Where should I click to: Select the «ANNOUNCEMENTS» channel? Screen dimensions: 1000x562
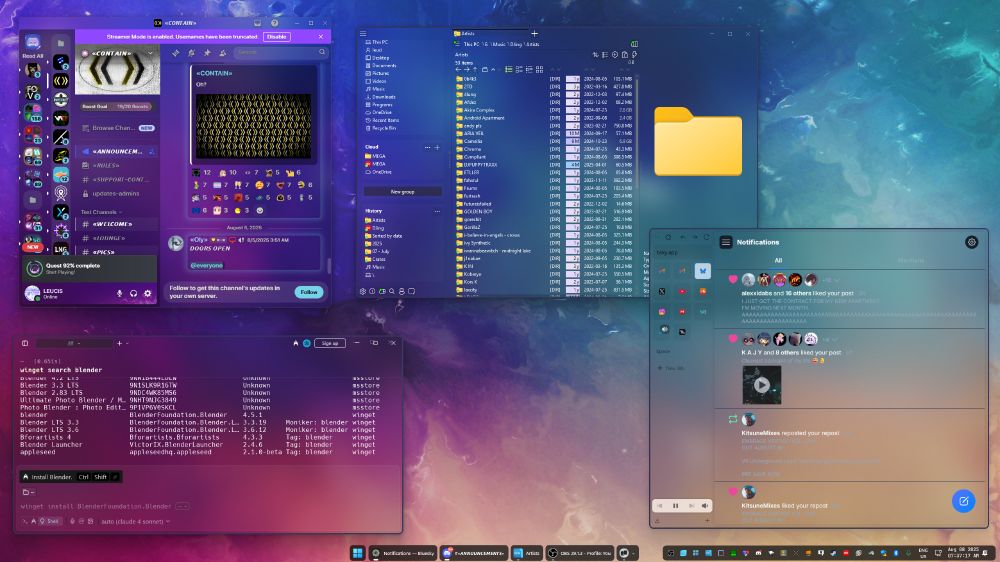(118, 152)
